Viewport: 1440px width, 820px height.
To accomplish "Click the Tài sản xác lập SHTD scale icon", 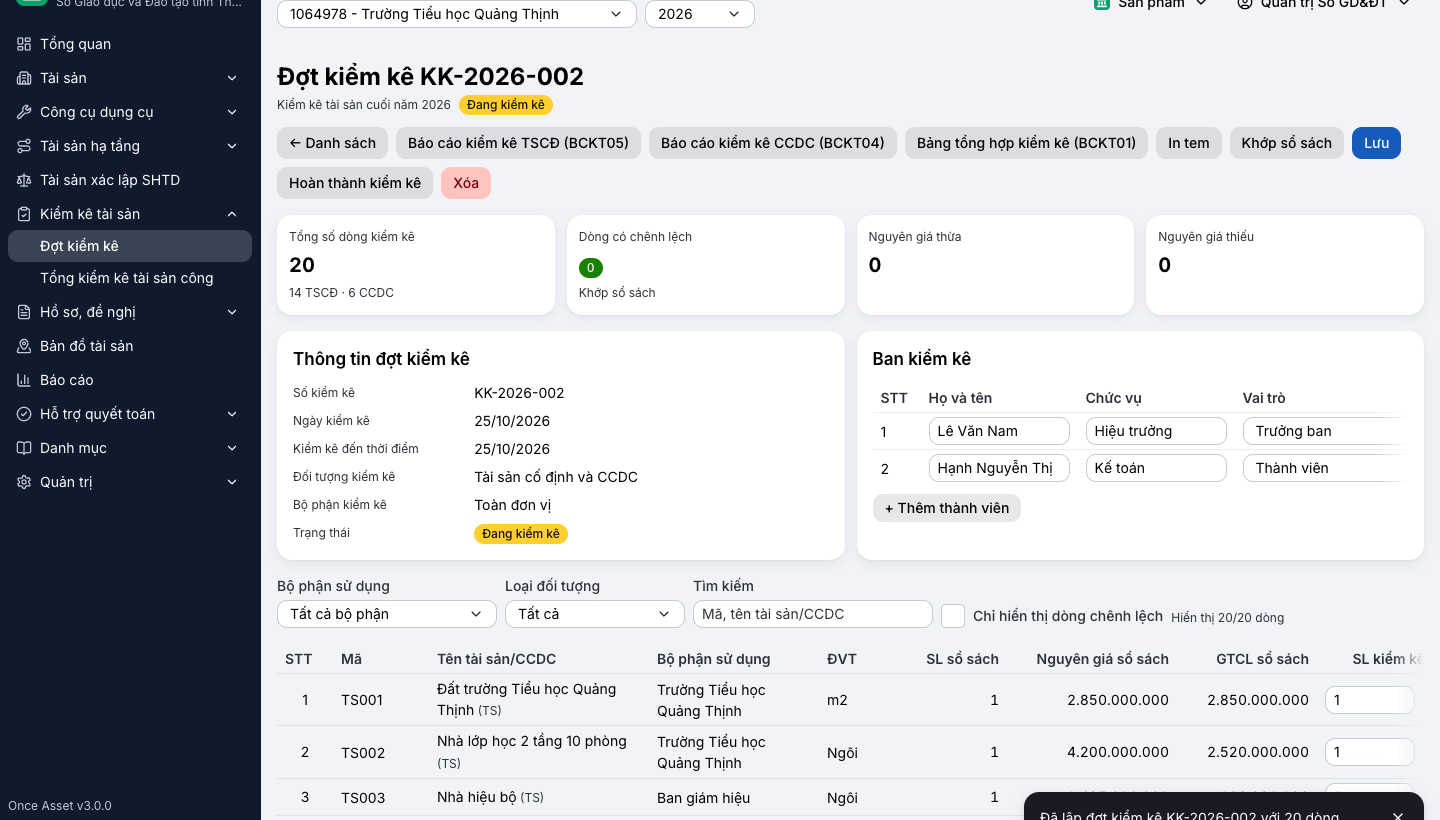I will pyautogui.click(x=24, y=180).
